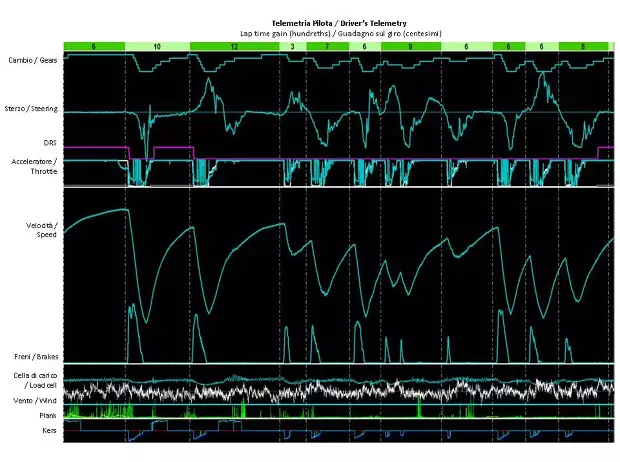Select the lap gain segment labeled 7

click(327, 46)
